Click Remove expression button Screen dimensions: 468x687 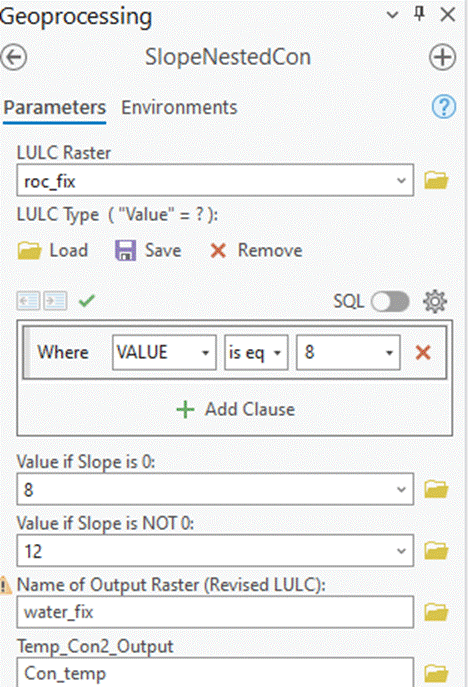(x=256, y=251)
